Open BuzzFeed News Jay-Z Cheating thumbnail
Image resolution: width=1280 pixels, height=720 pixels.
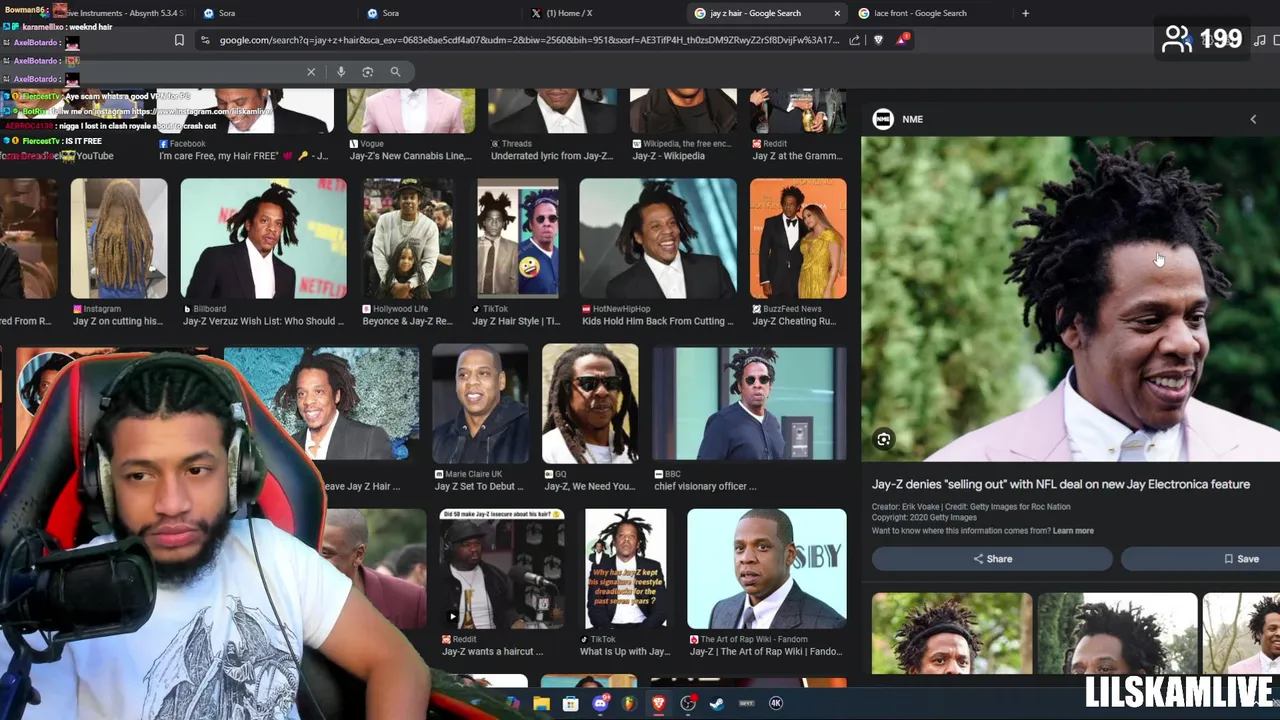798,239
